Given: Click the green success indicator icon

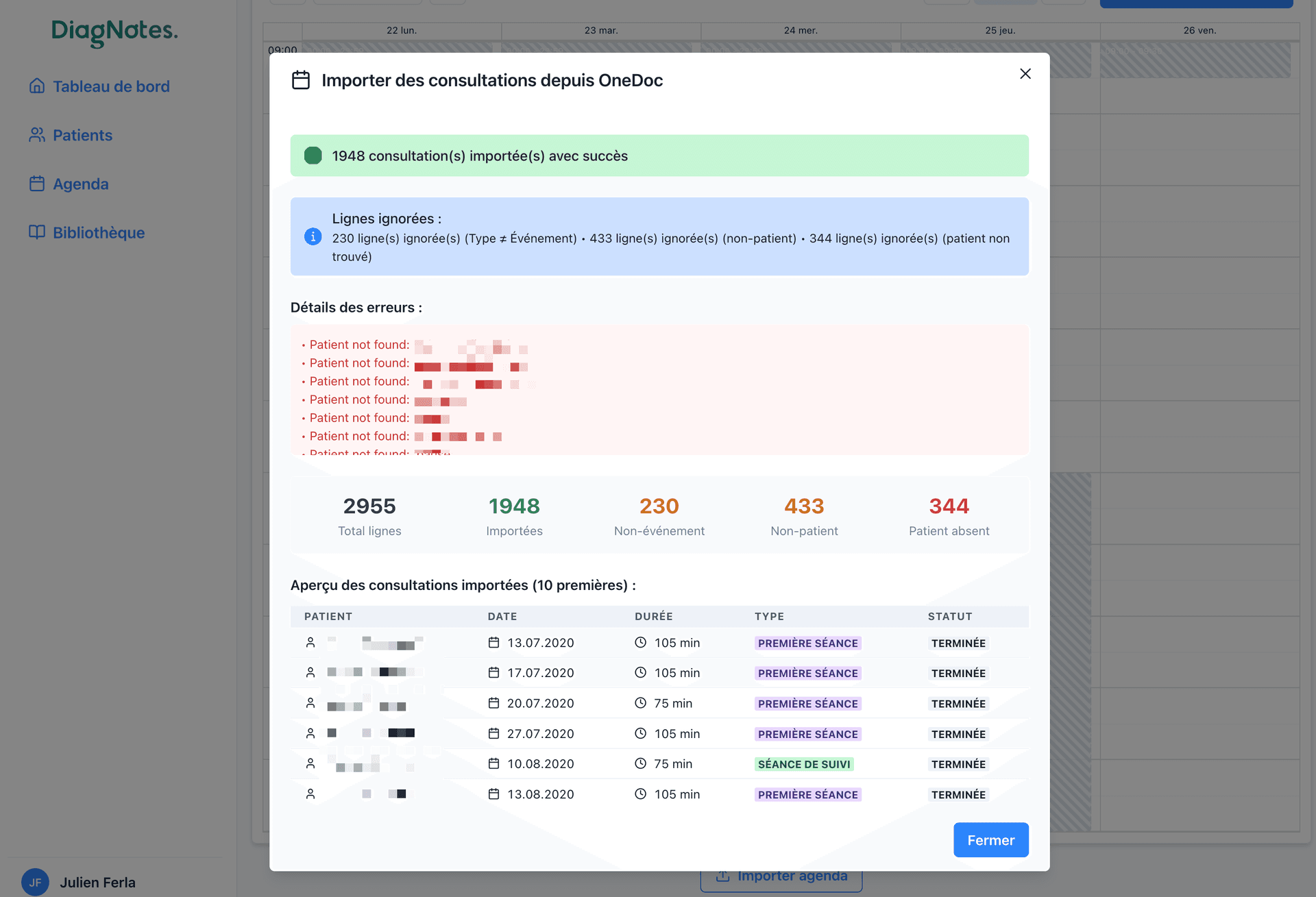Looking at the screenshot, I should pos(313,156).
